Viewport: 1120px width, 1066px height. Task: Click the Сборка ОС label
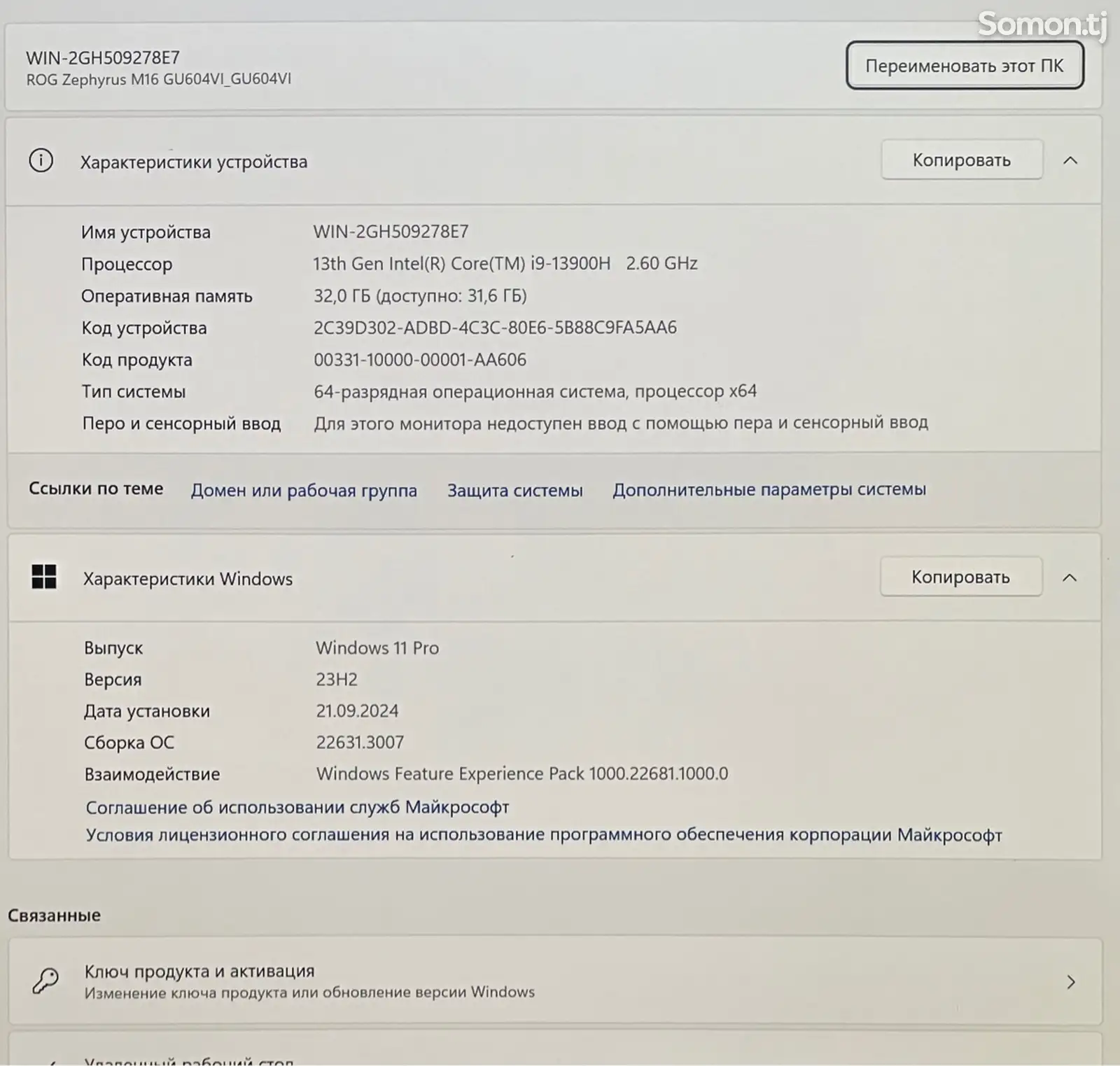click(x=129, y=743)
